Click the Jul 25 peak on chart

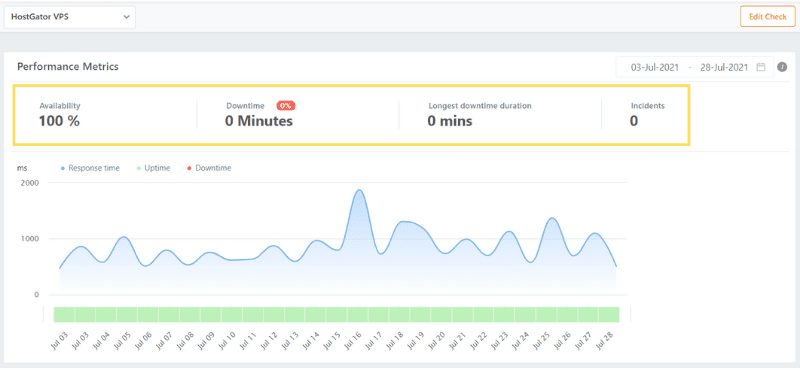click(x=552, y=218)
